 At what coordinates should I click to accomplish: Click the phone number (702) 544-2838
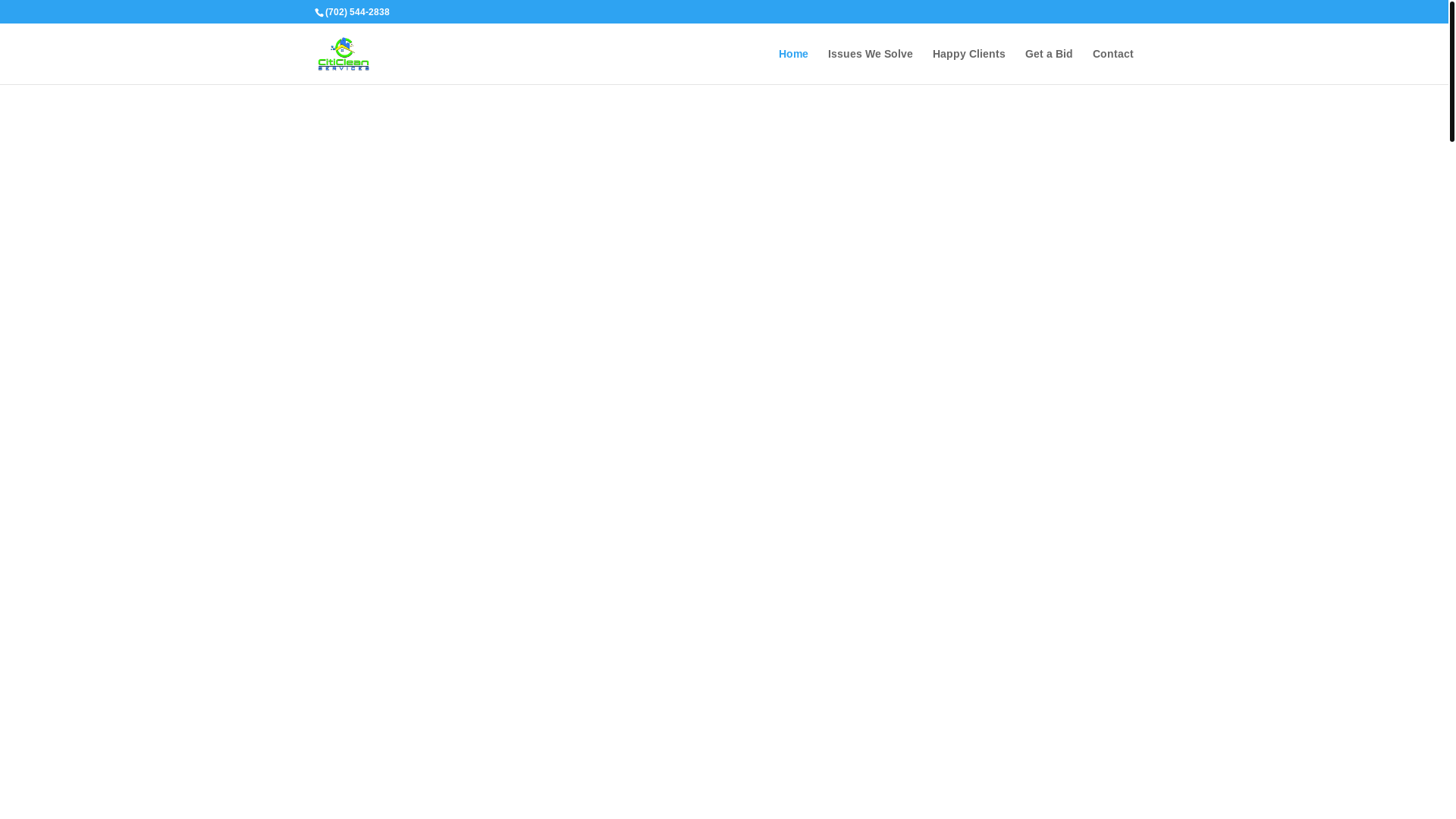(357, 12)
